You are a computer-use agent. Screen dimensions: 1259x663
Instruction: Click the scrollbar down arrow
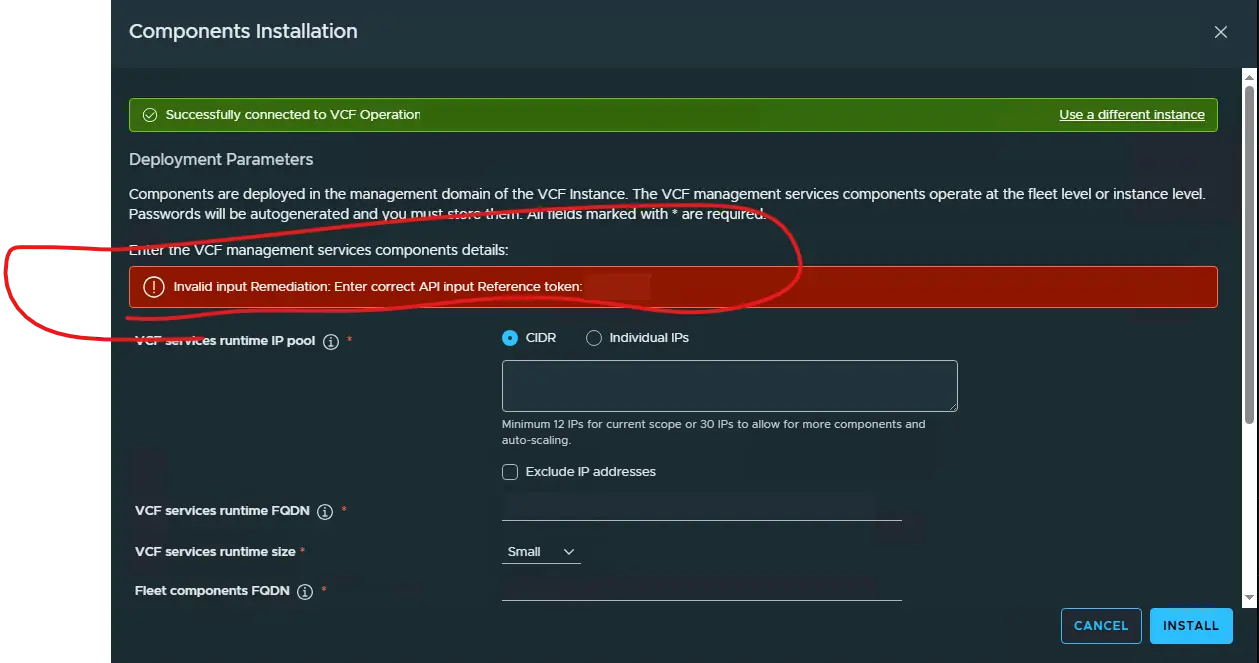click(x=1249, y=598)
